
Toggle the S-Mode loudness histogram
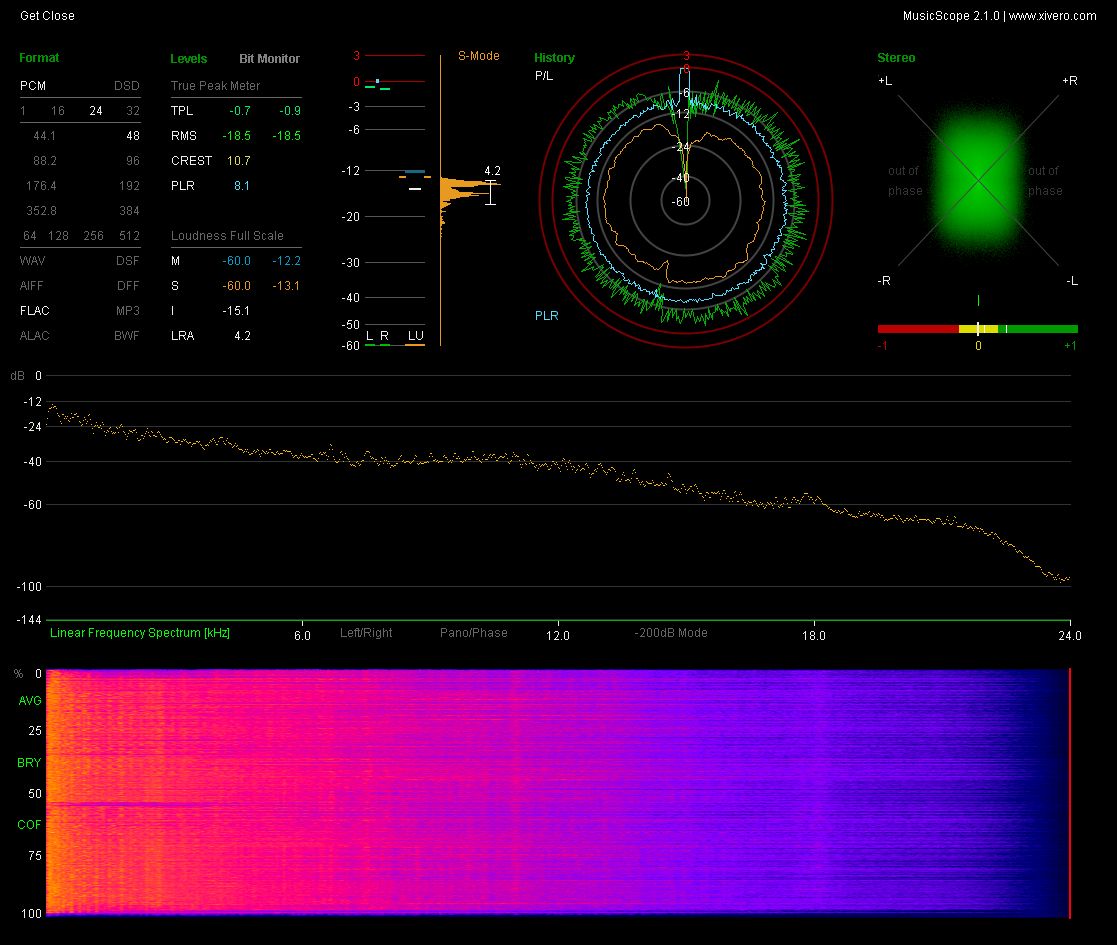[478, 56]
